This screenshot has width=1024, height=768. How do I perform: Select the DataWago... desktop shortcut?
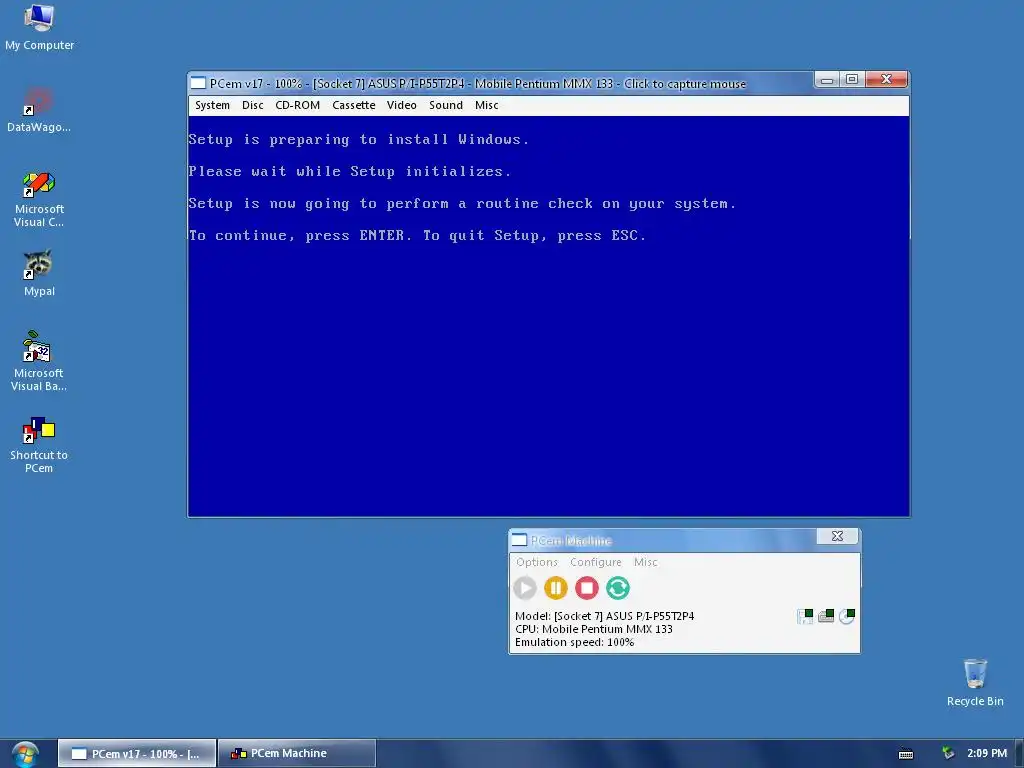point(39,110)
